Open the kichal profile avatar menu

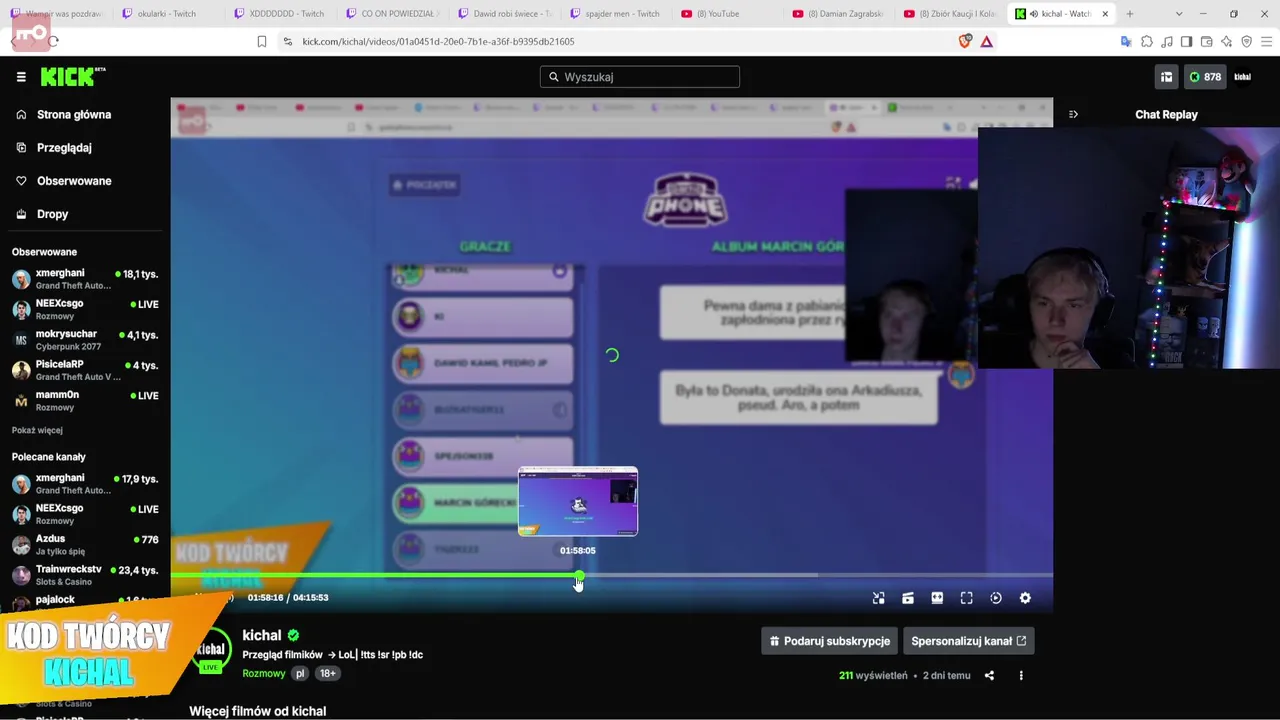[1242, 77]
